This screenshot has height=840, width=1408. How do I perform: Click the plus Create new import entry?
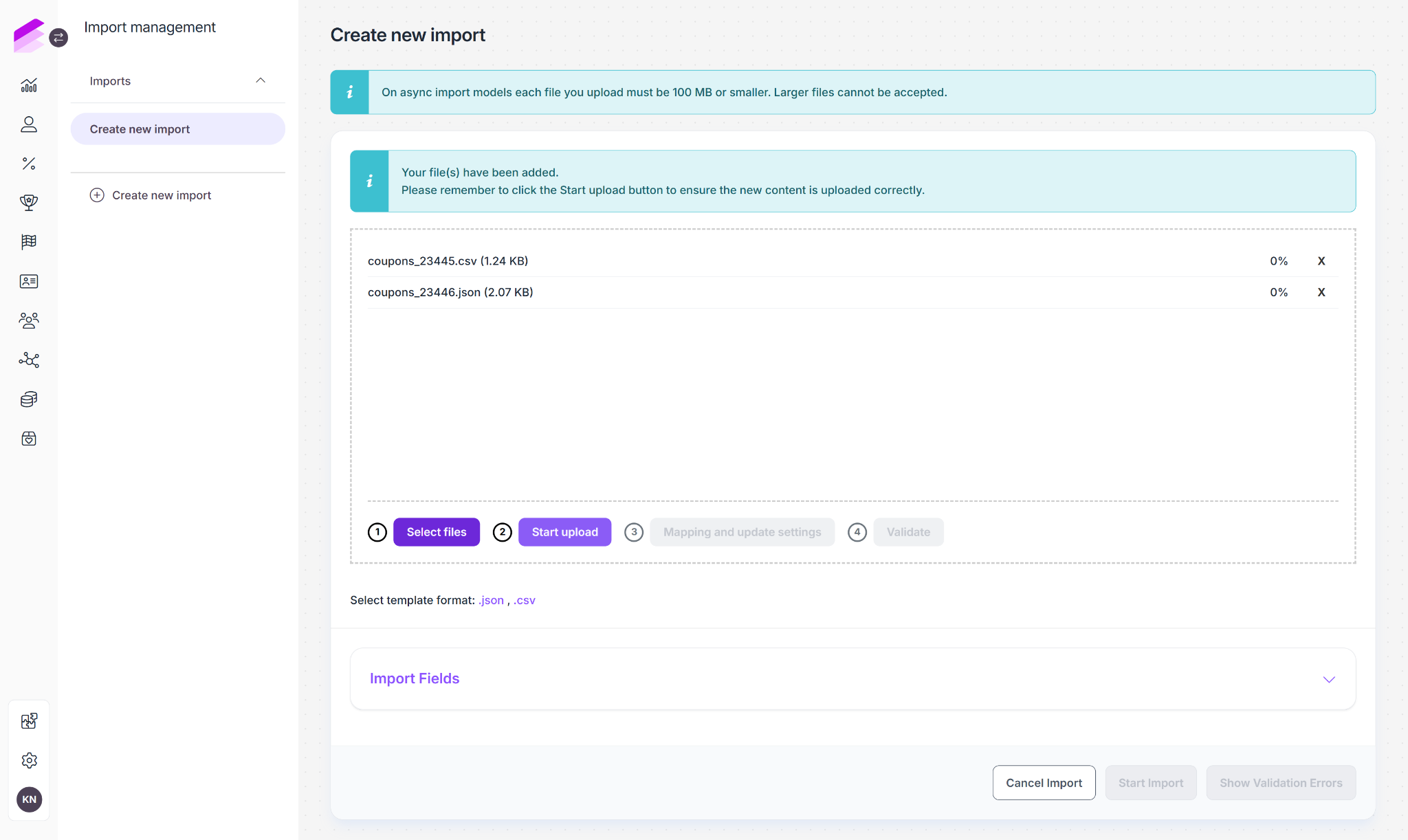click(151, 195)
